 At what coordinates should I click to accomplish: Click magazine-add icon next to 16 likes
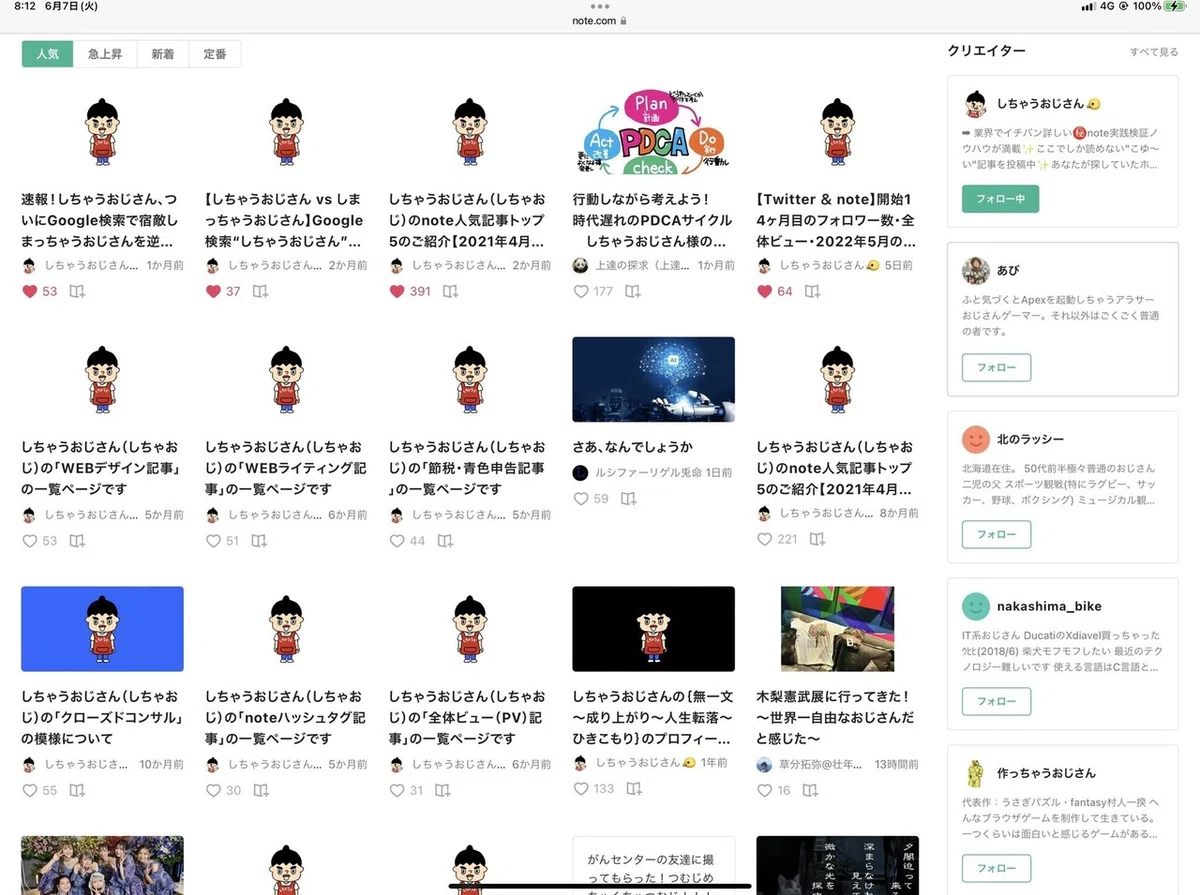809,790
